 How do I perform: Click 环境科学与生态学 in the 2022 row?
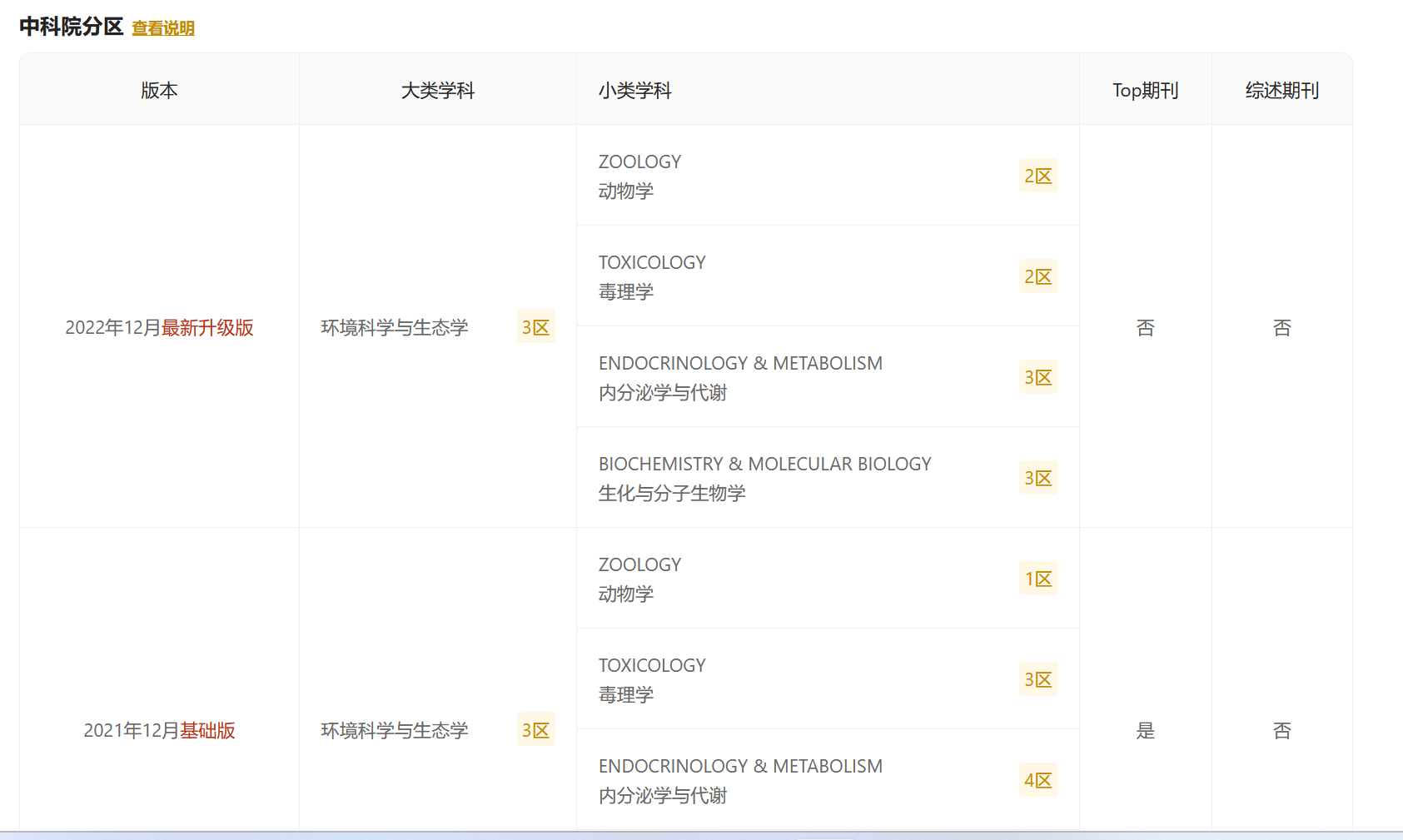(x=395, y=327)
